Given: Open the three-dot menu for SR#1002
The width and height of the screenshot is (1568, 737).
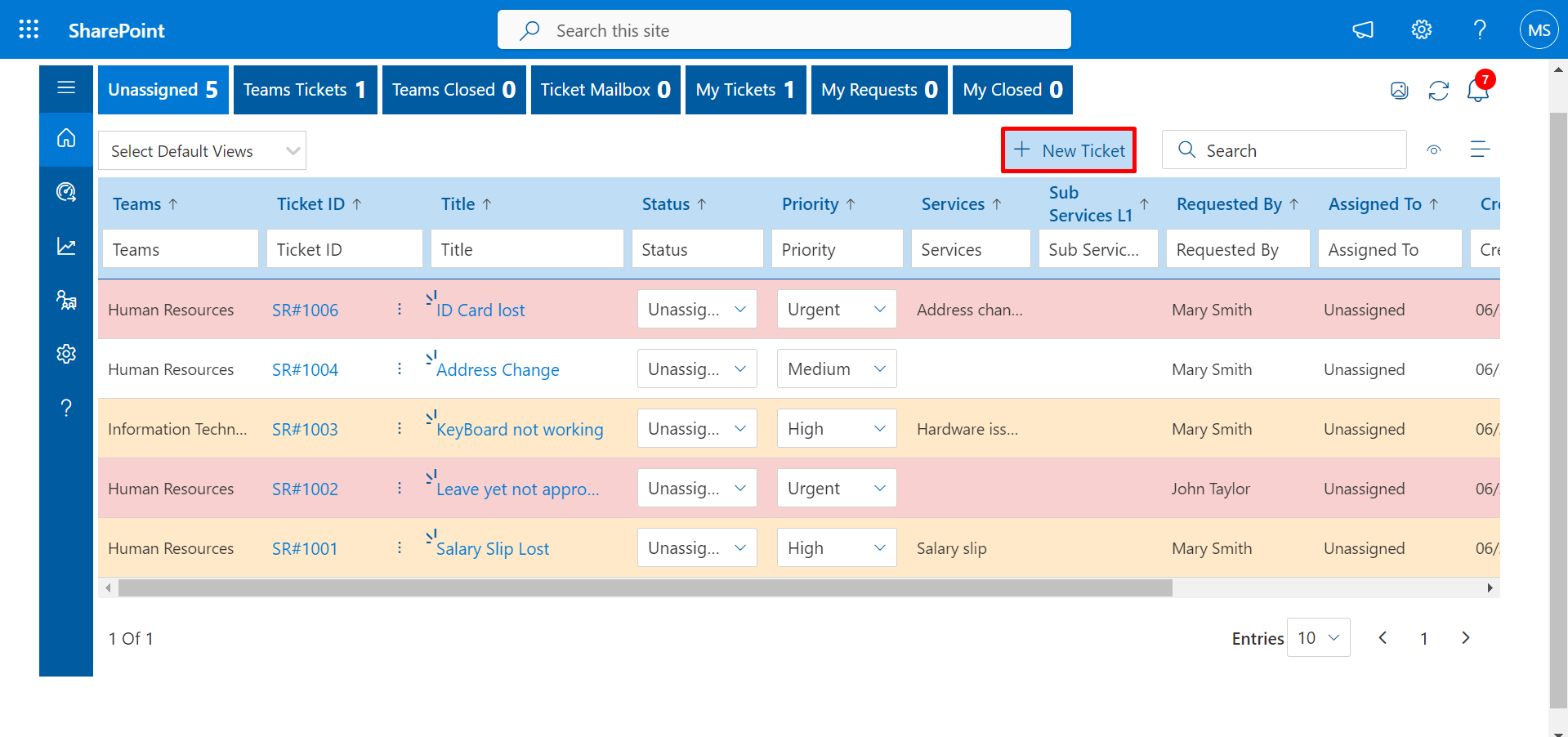Looking at the screenshot, I should (400, 488).
